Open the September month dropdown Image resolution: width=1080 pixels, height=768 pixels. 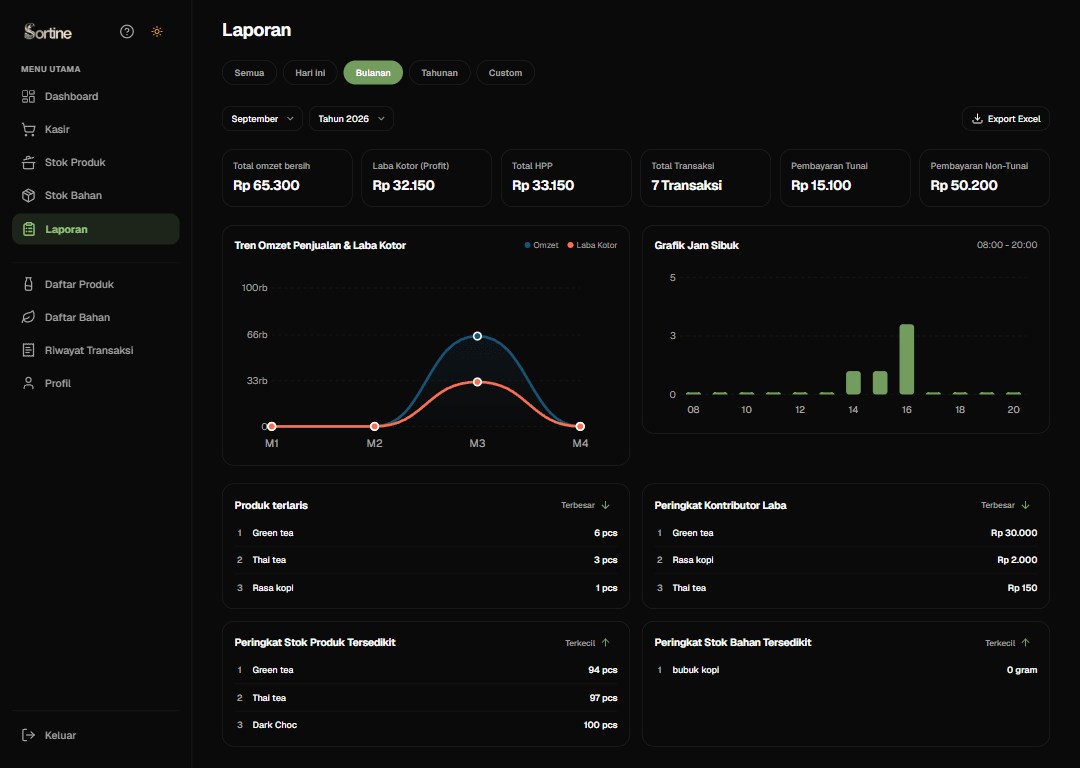click(262, 119)
